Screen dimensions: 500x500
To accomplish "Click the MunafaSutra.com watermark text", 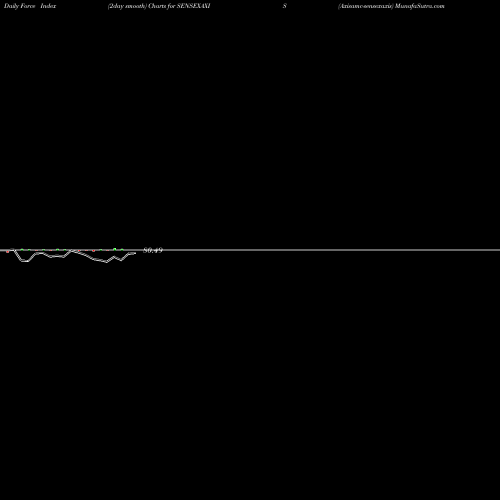I will click(420, 6).
